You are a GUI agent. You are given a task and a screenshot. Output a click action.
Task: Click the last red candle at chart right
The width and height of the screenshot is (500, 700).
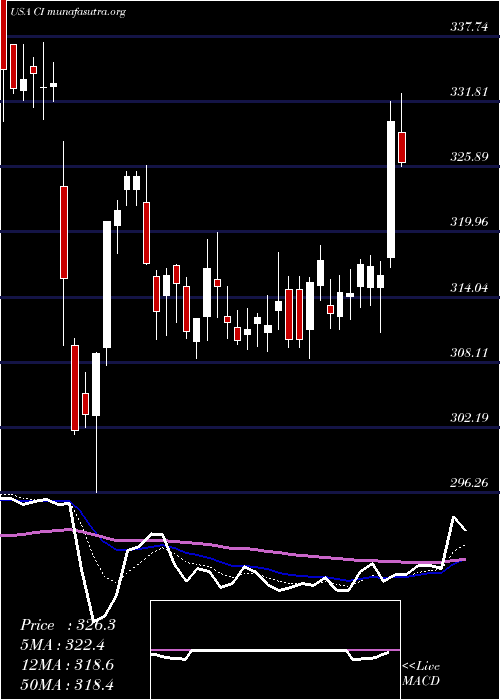coord(402,147)
